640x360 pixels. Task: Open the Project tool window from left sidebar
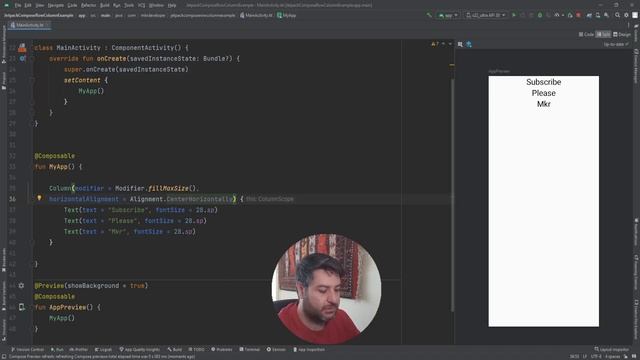4,80
